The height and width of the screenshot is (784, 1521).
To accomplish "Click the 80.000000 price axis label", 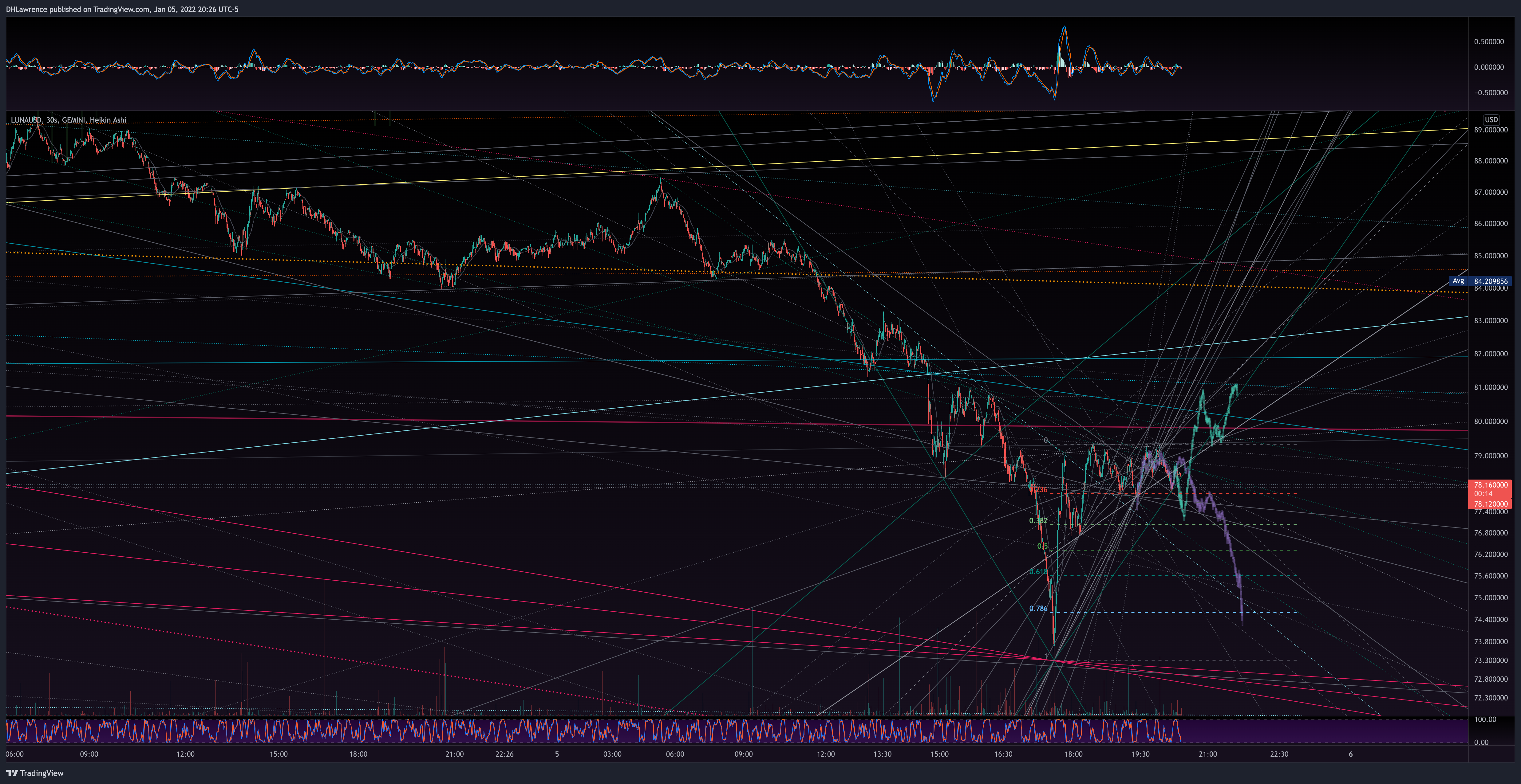I will click(1490, 421).
